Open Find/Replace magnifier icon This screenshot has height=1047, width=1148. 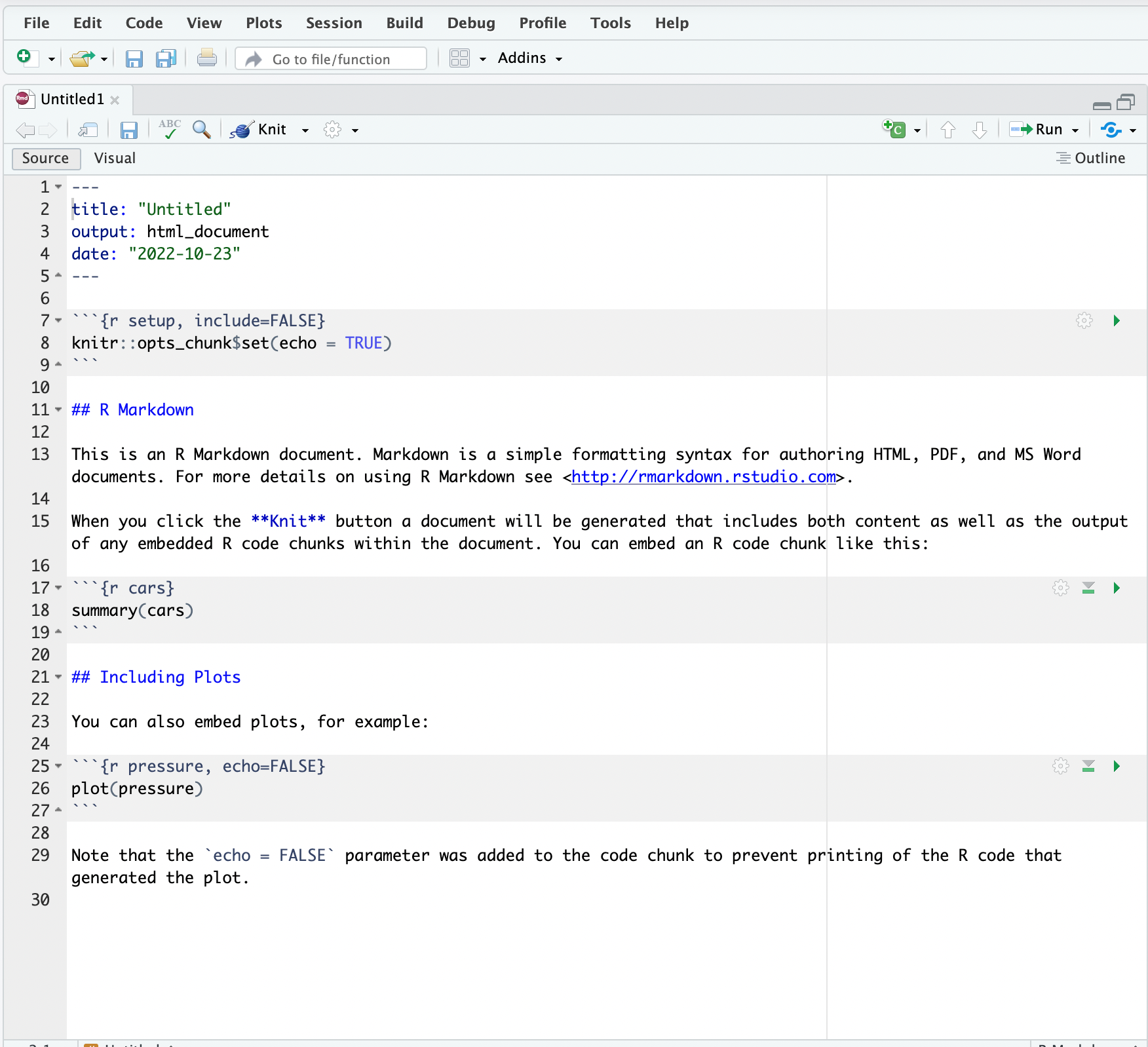pyautogui.click(x=202, y=129)
